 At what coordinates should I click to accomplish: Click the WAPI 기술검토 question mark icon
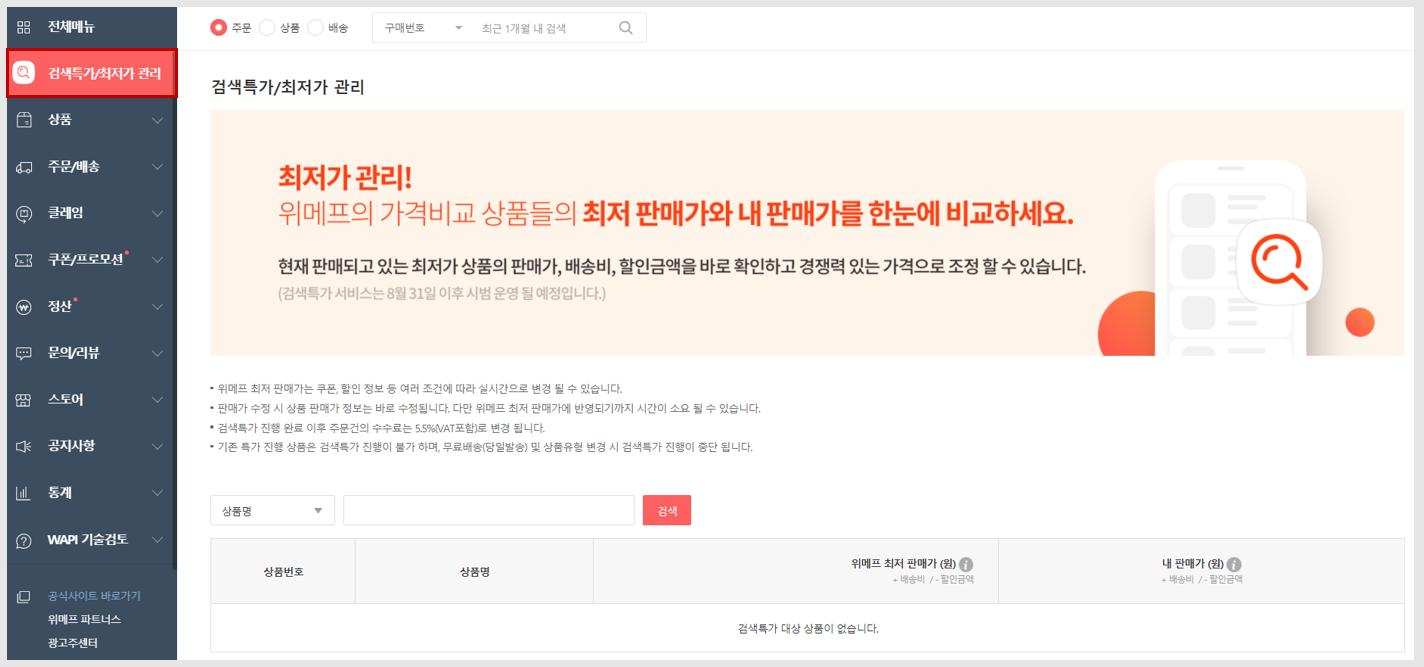24,540
